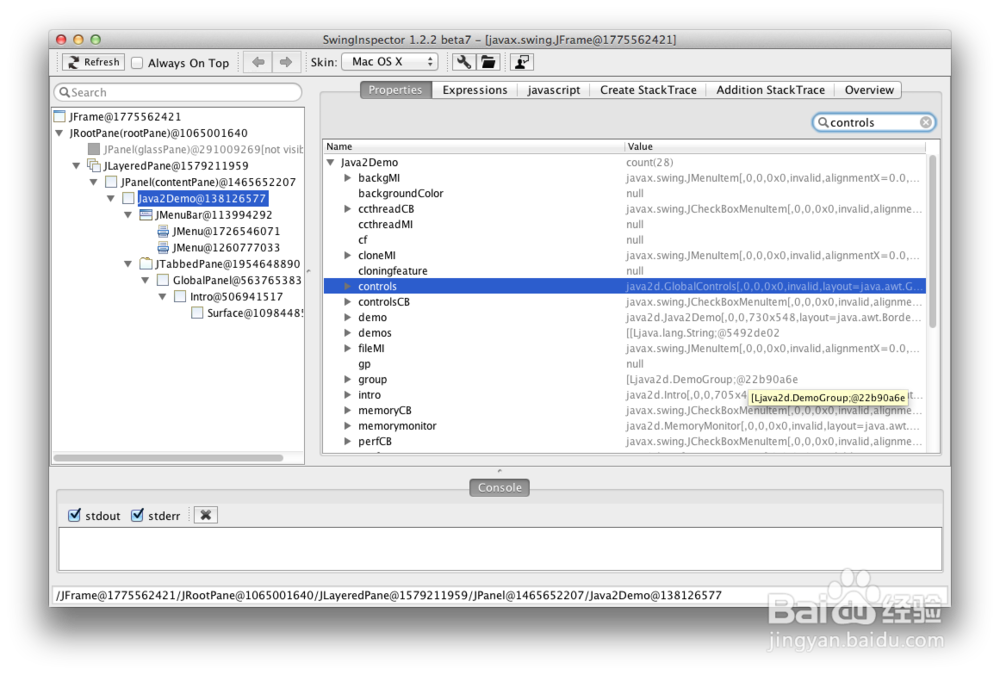Collapse the Intro@506941517 node

(x=162, y=297)
